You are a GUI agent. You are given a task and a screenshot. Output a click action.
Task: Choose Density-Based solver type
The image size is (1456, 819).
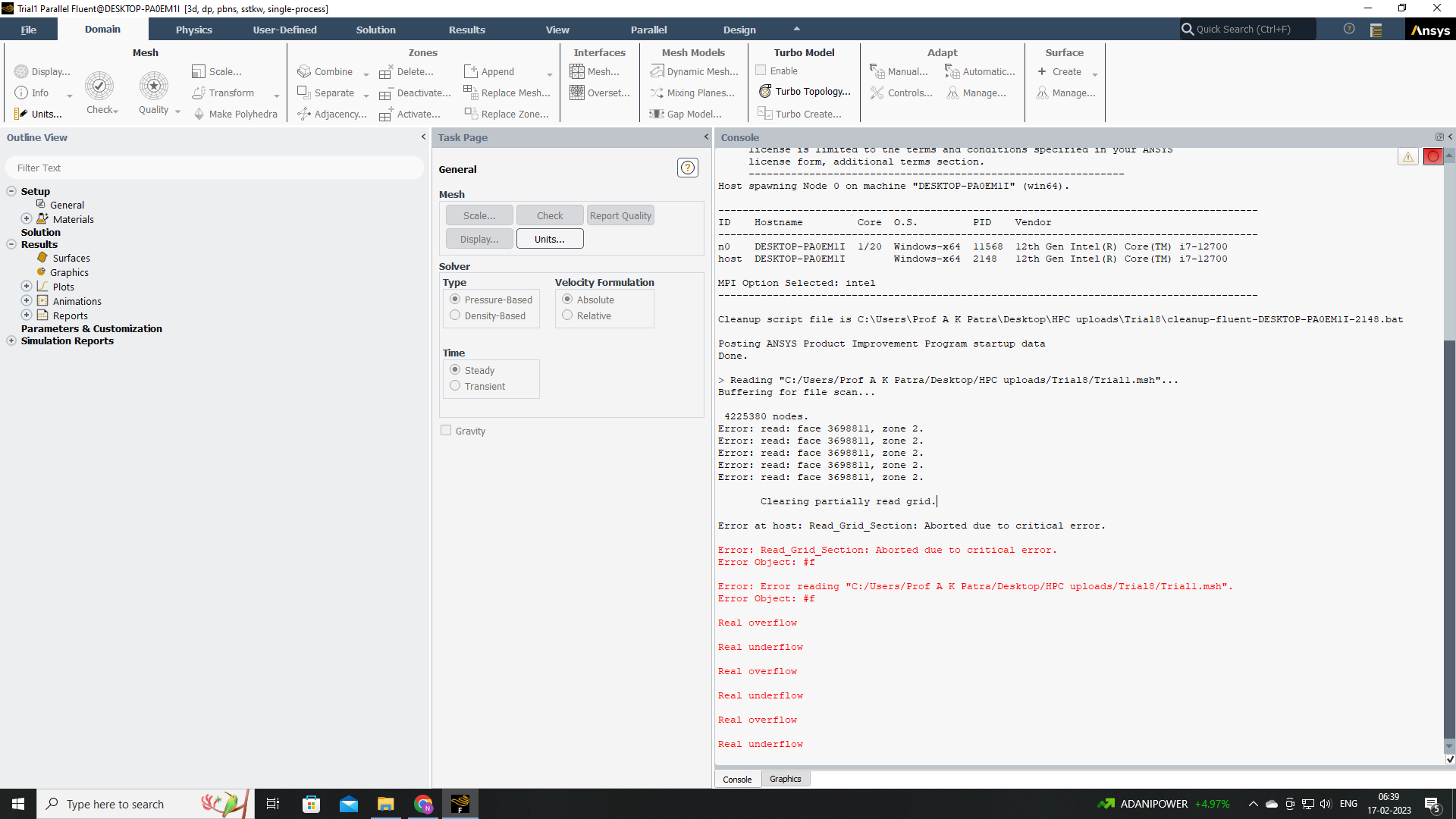455,315
